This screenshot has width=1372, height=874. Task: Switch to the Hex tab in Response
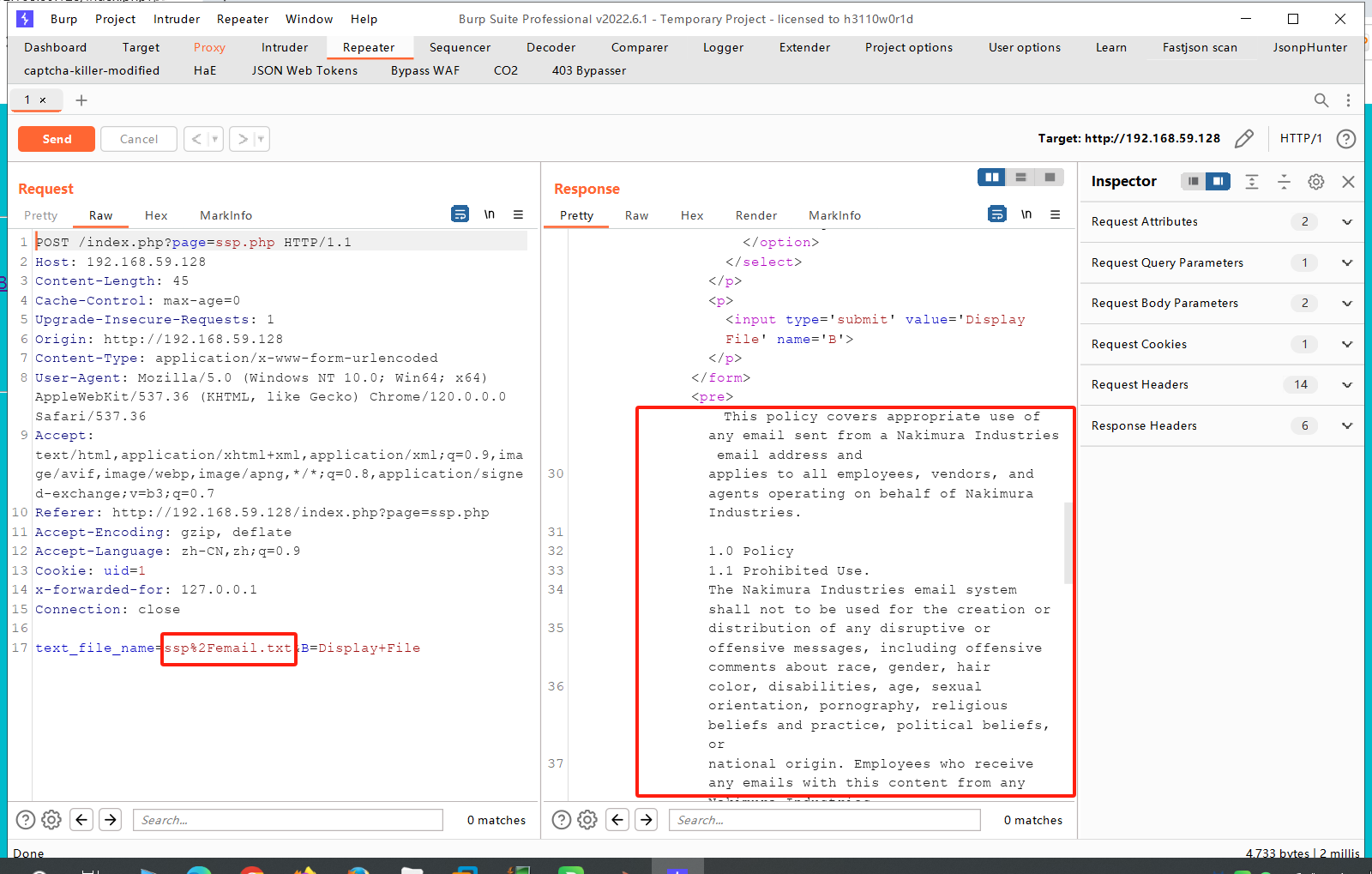691,214
